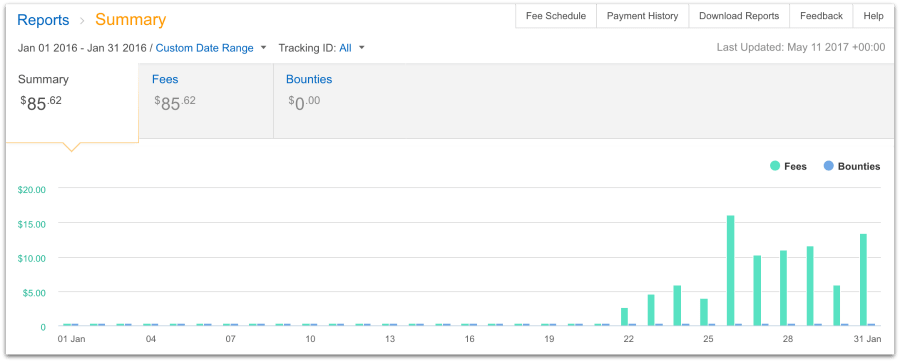Click the fees bar for Jan 22
Image resolution: width=900 pixels, height=361 pixels.
pyautogui.click(x=624, y=317)
